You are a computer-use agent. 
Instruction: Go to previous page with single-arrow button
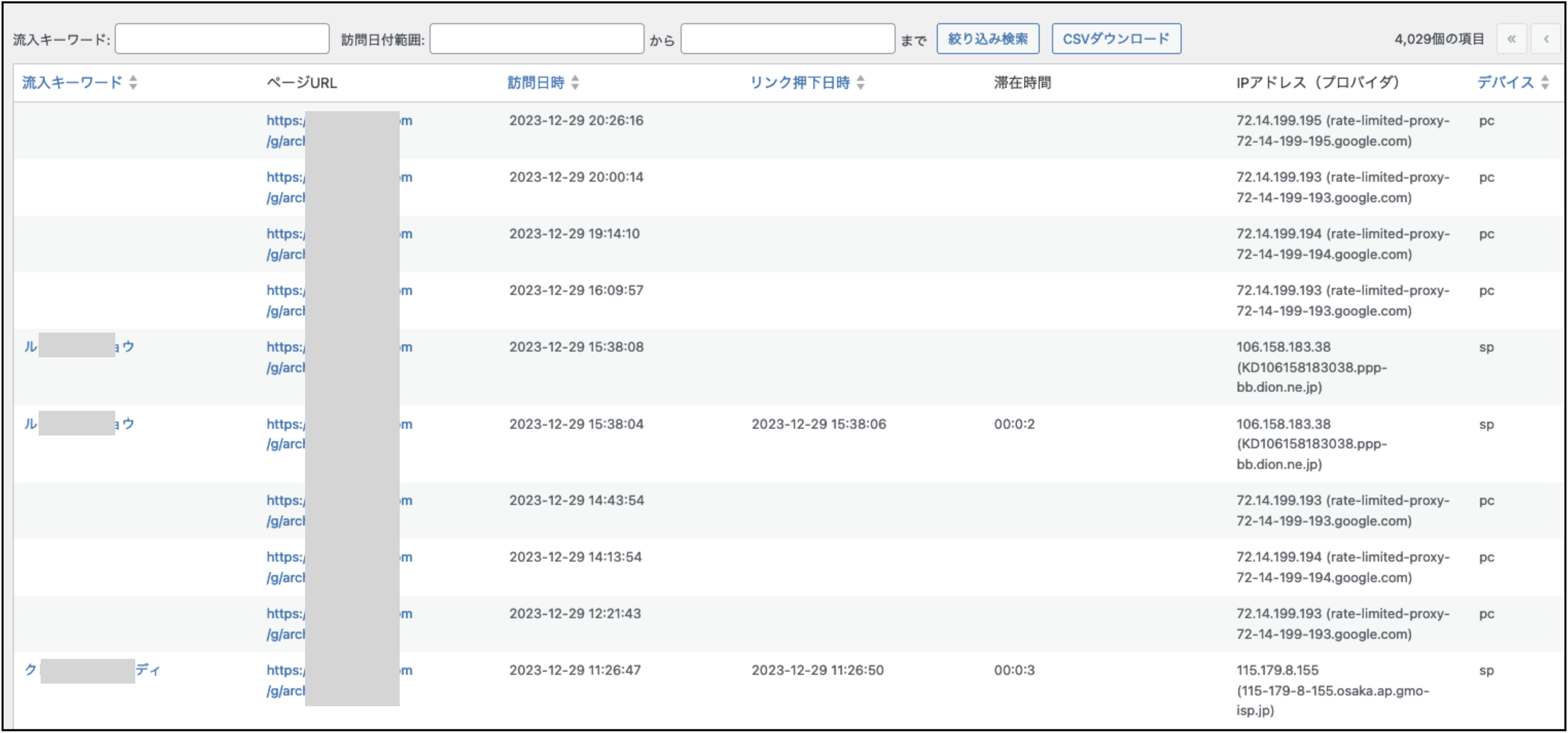(1546, 40)
